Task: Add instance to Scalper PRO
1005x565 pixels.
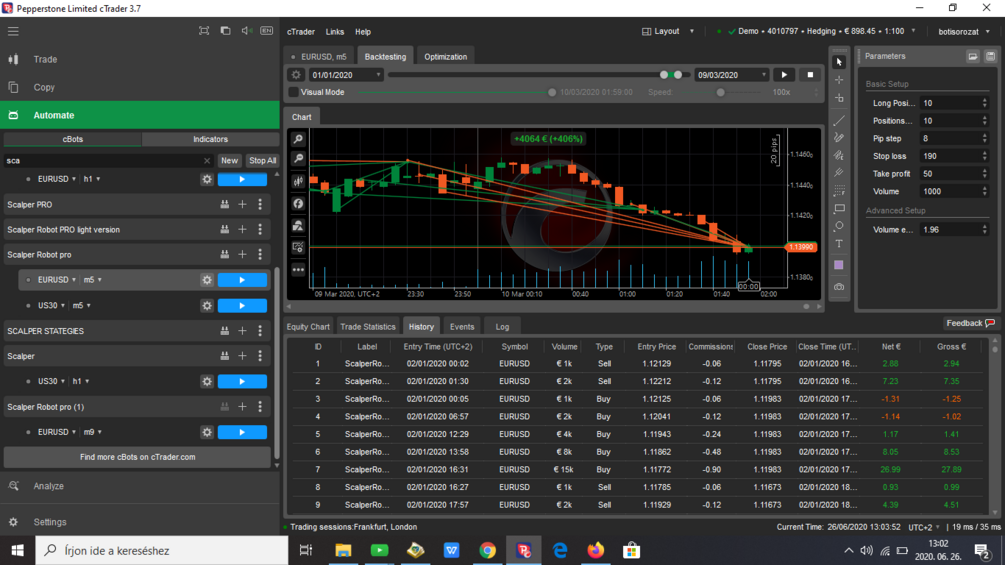Action: (242, 204)
